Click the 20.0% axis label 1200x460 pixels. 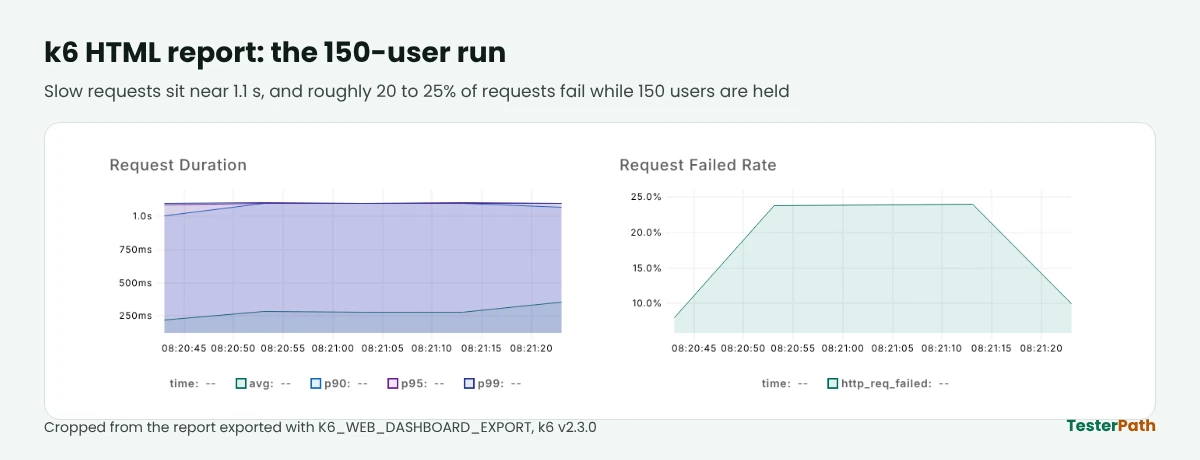pos(646,233)
